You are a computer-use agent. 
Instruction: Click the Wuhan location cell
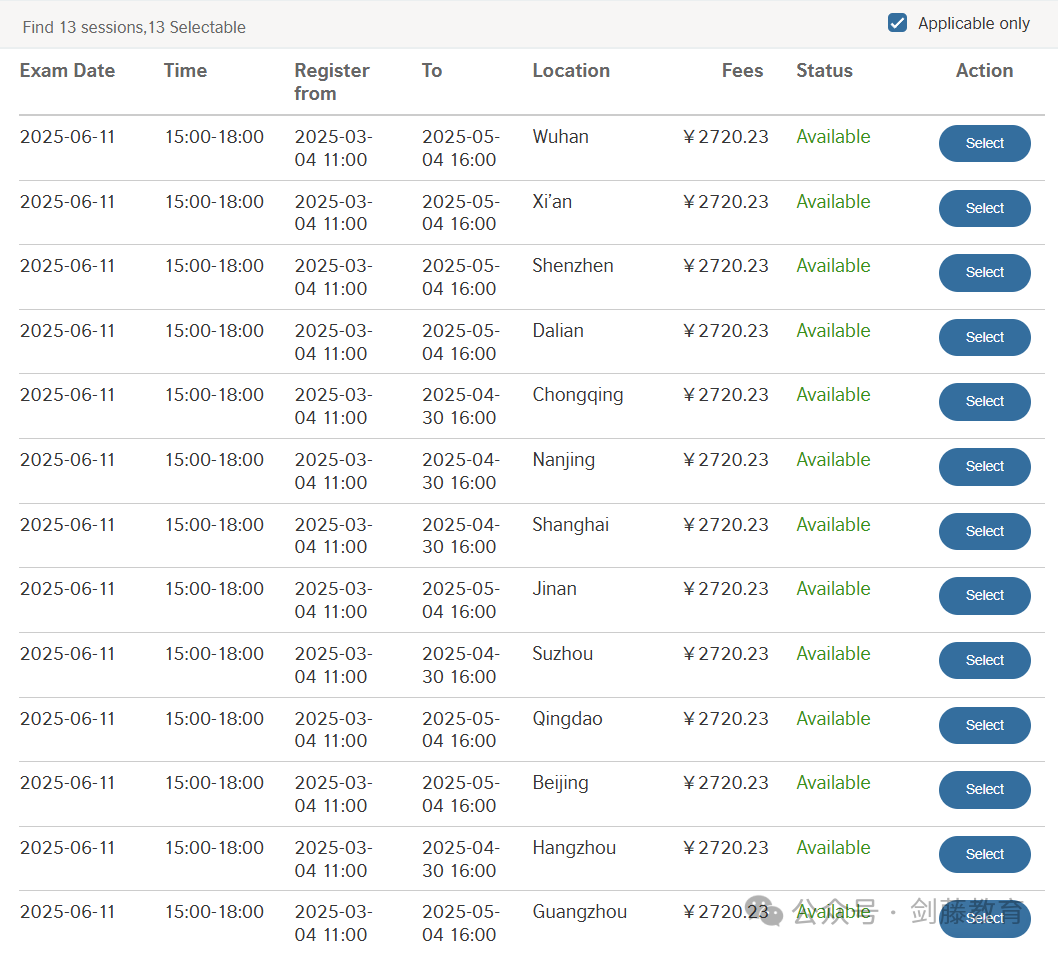[561, 137]
